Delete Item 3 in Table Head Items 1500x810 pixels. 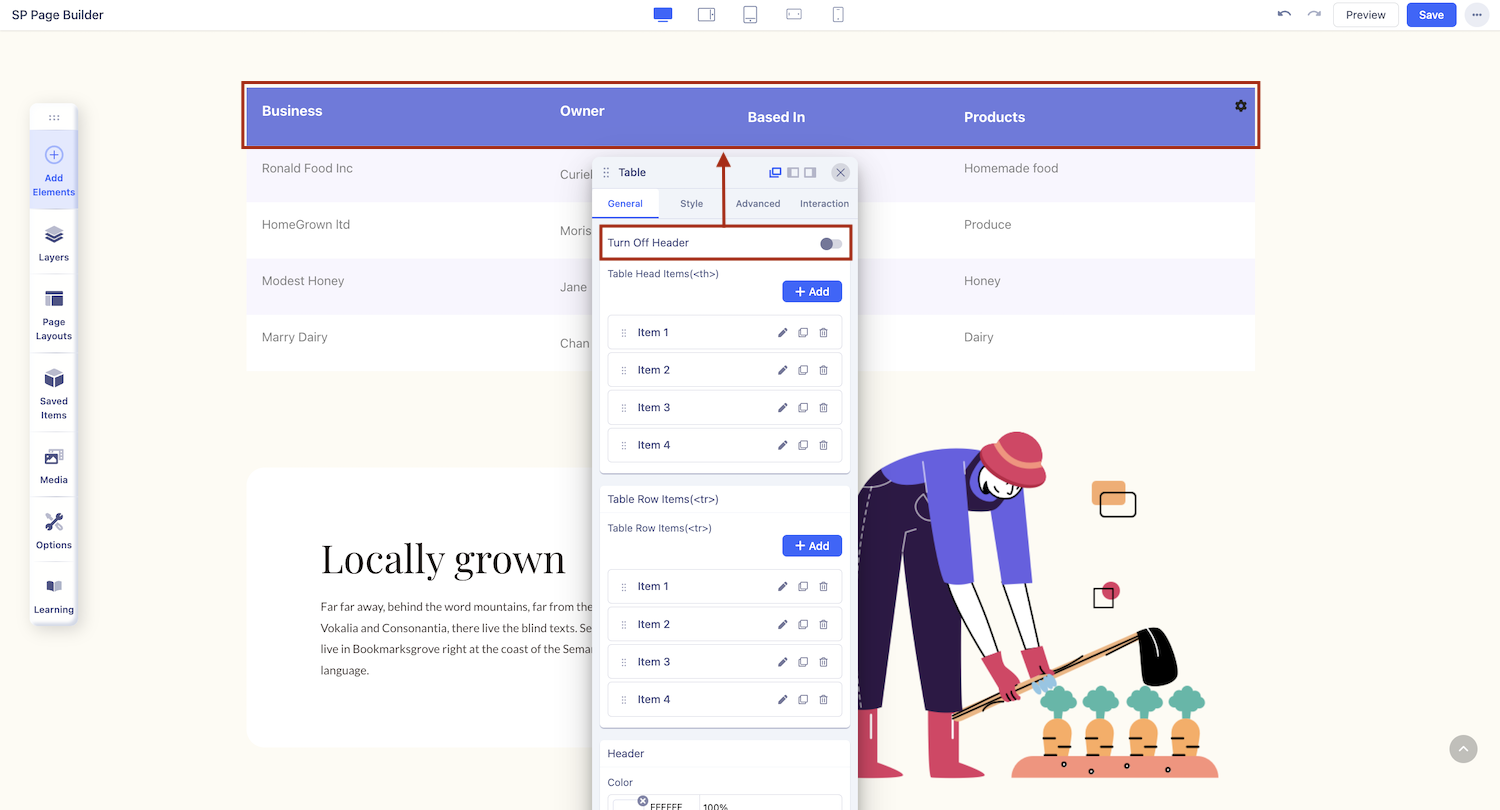pyautogui.click(x=824, y=408)
